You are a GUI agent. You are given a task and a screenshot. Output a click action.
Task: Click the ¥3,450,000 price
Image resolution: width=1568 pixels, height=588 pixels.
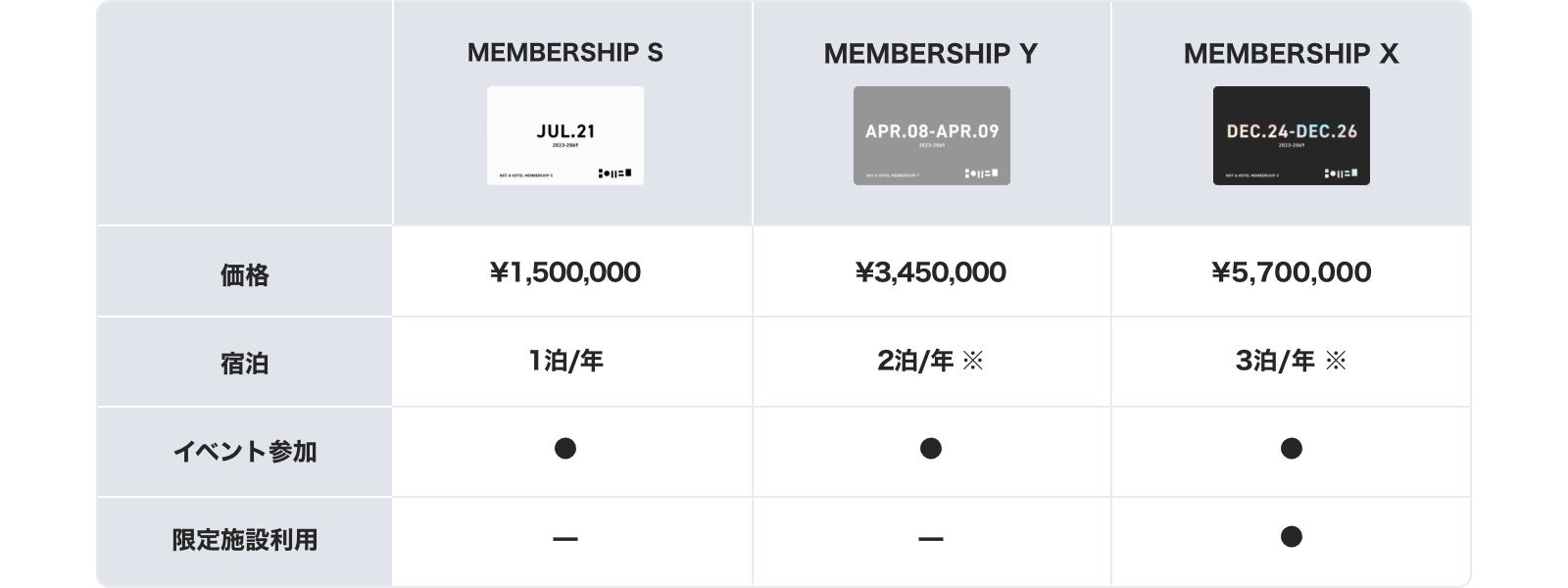pos(931,271)
